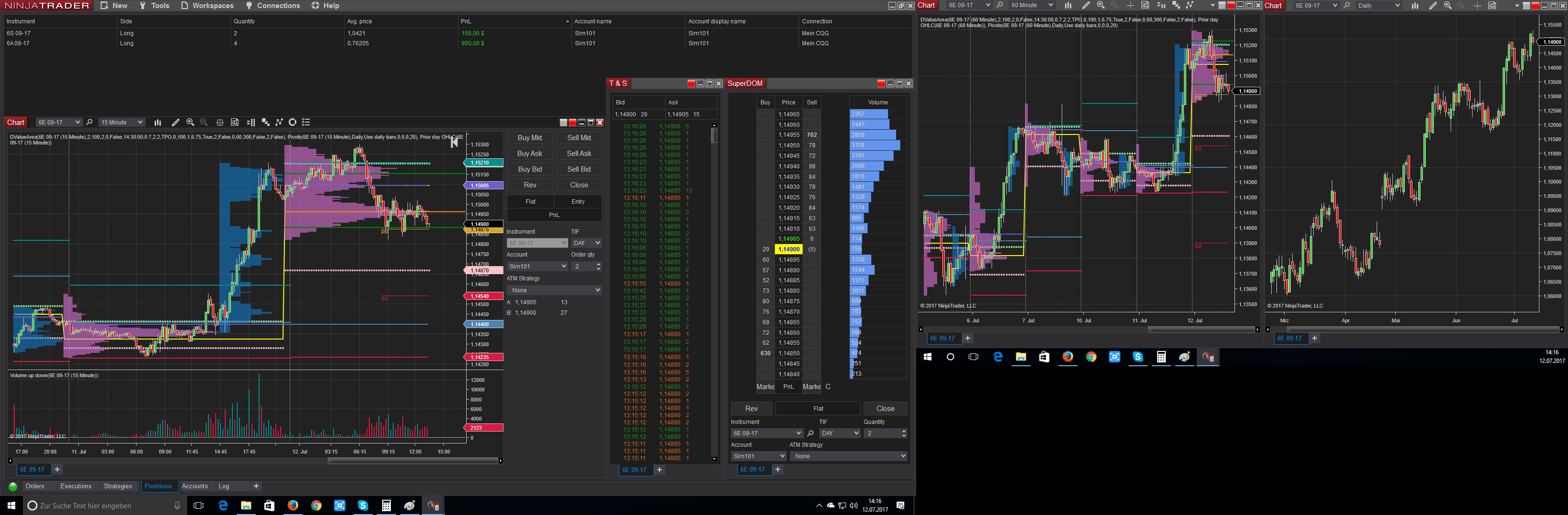Open Firefox from the left taskbar

click(293, 505)
